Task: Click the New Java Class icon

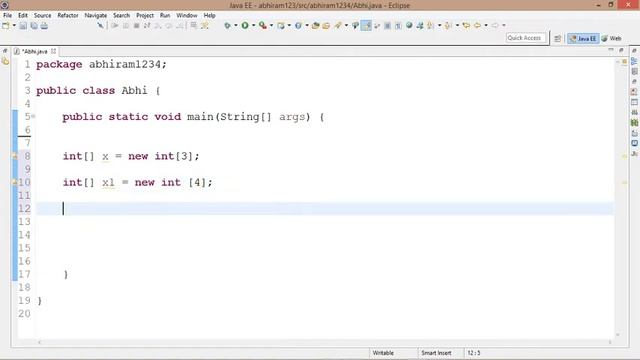Action: click(x=298, y=25)
